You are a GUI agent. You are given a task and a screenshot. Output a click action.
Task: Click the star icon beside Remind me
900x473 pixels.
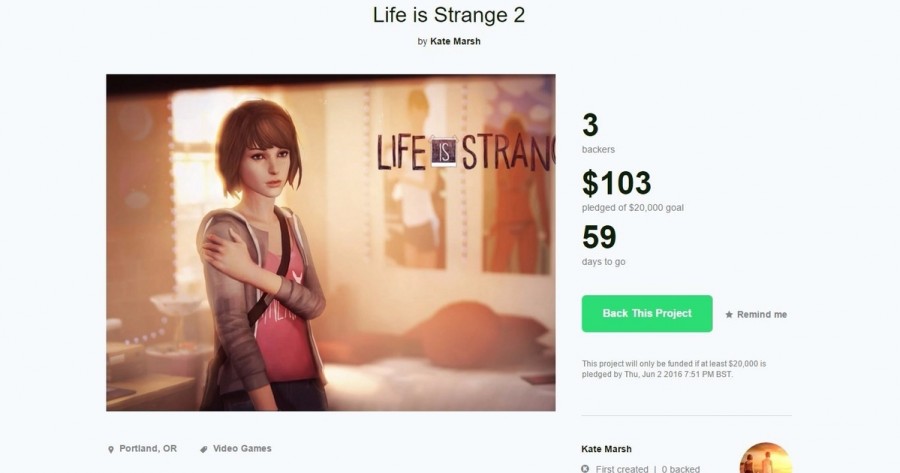[729, 314]
